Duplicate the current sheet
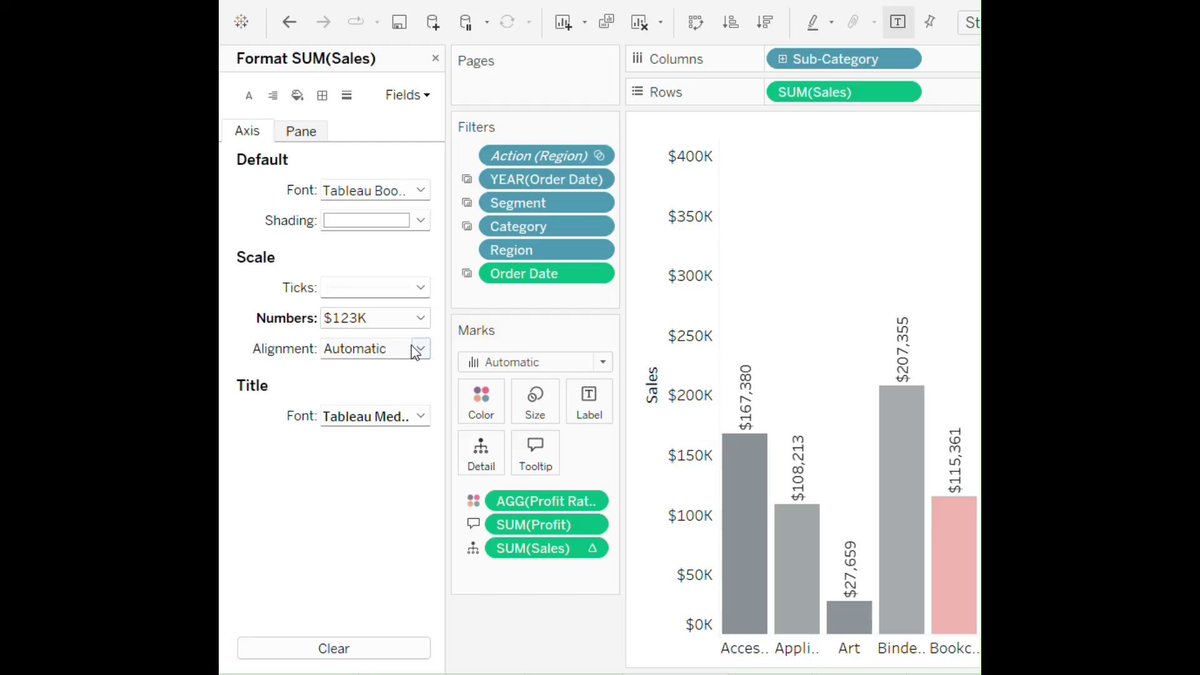The width and height of the screenshot is (1200, 675). (606, 22)
